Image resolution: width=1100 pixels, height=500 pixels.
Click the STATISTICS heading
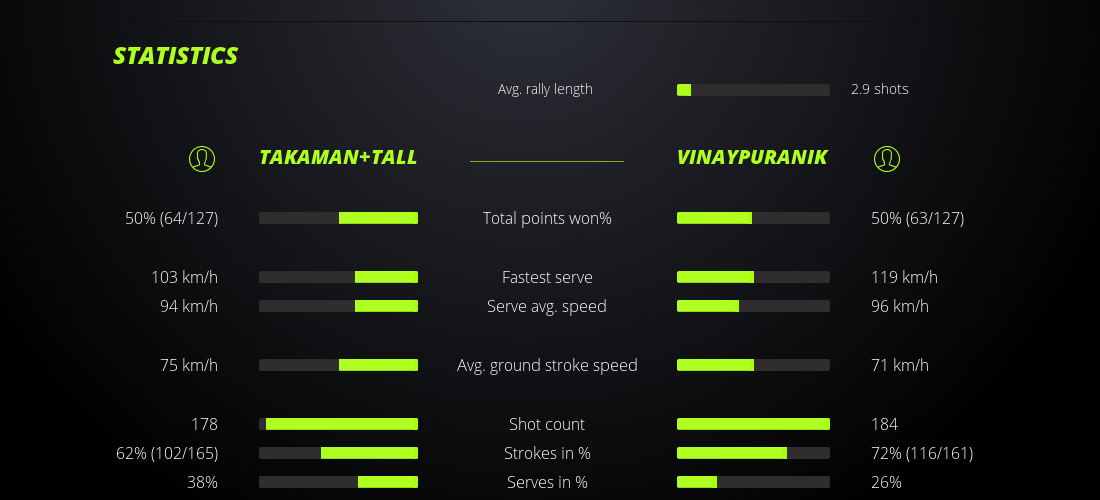click(175, 56)
